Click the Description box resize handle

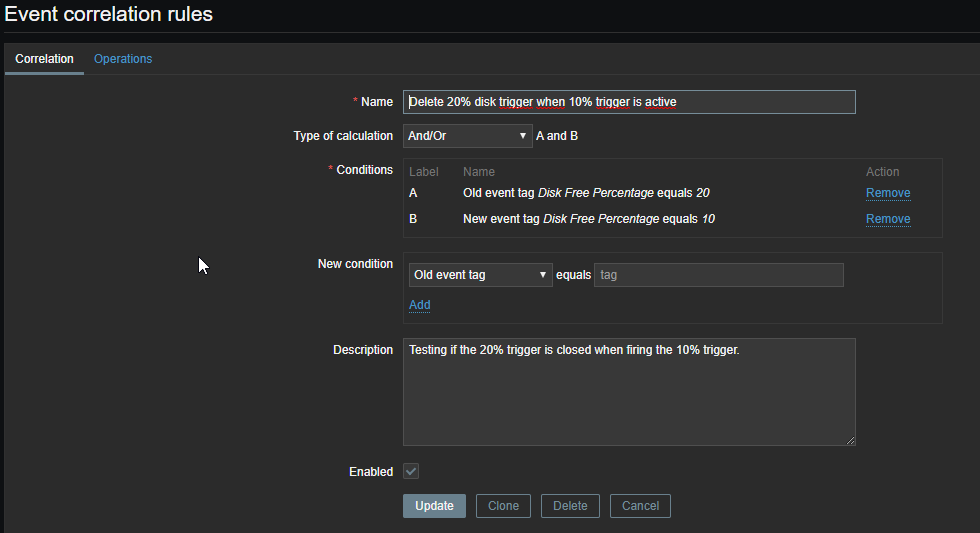(851, 441)
